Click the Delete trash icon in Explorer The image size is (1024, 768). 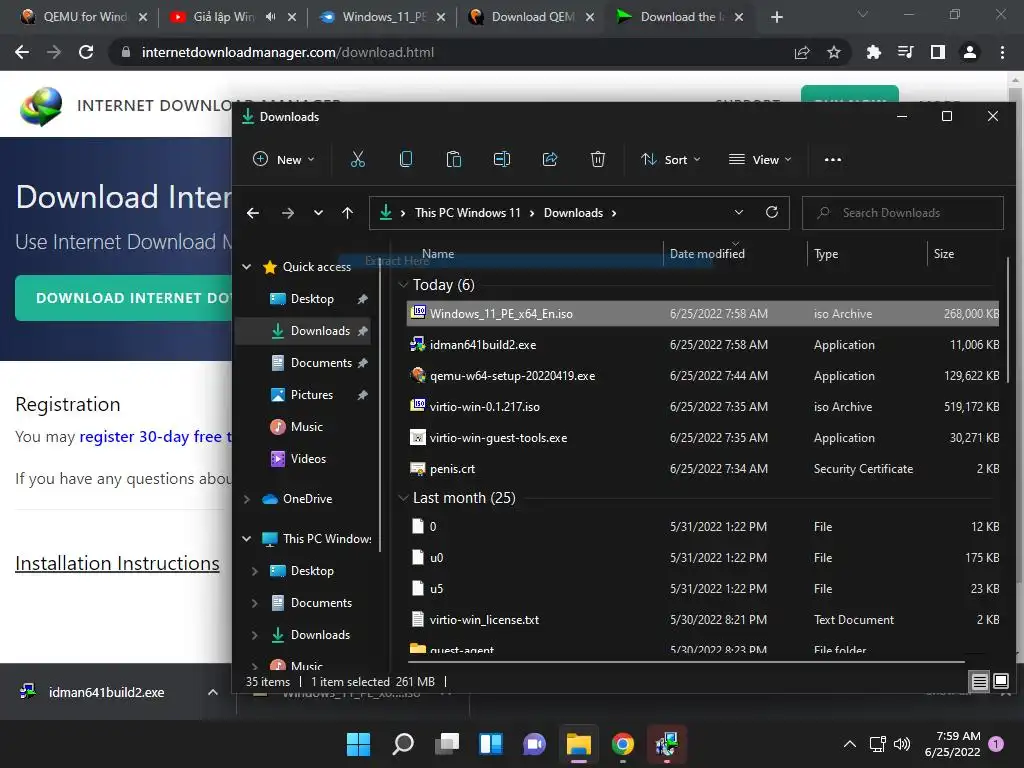[x=598, y=159]
